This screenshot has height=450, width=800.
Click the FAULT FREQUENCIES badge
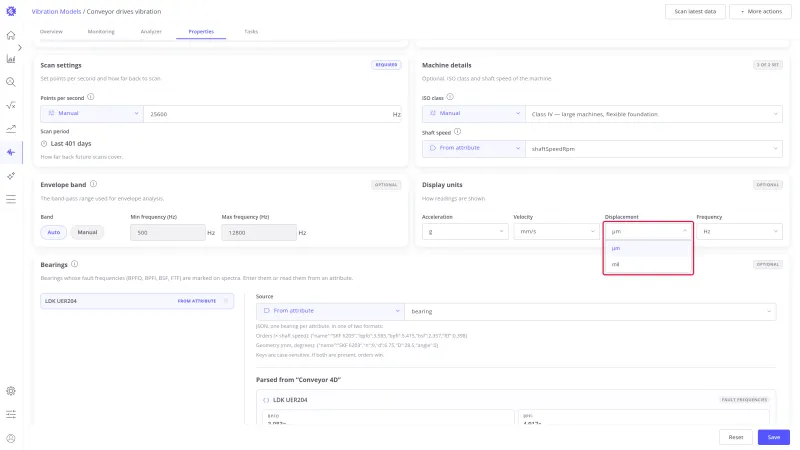(x=744, y=399)
